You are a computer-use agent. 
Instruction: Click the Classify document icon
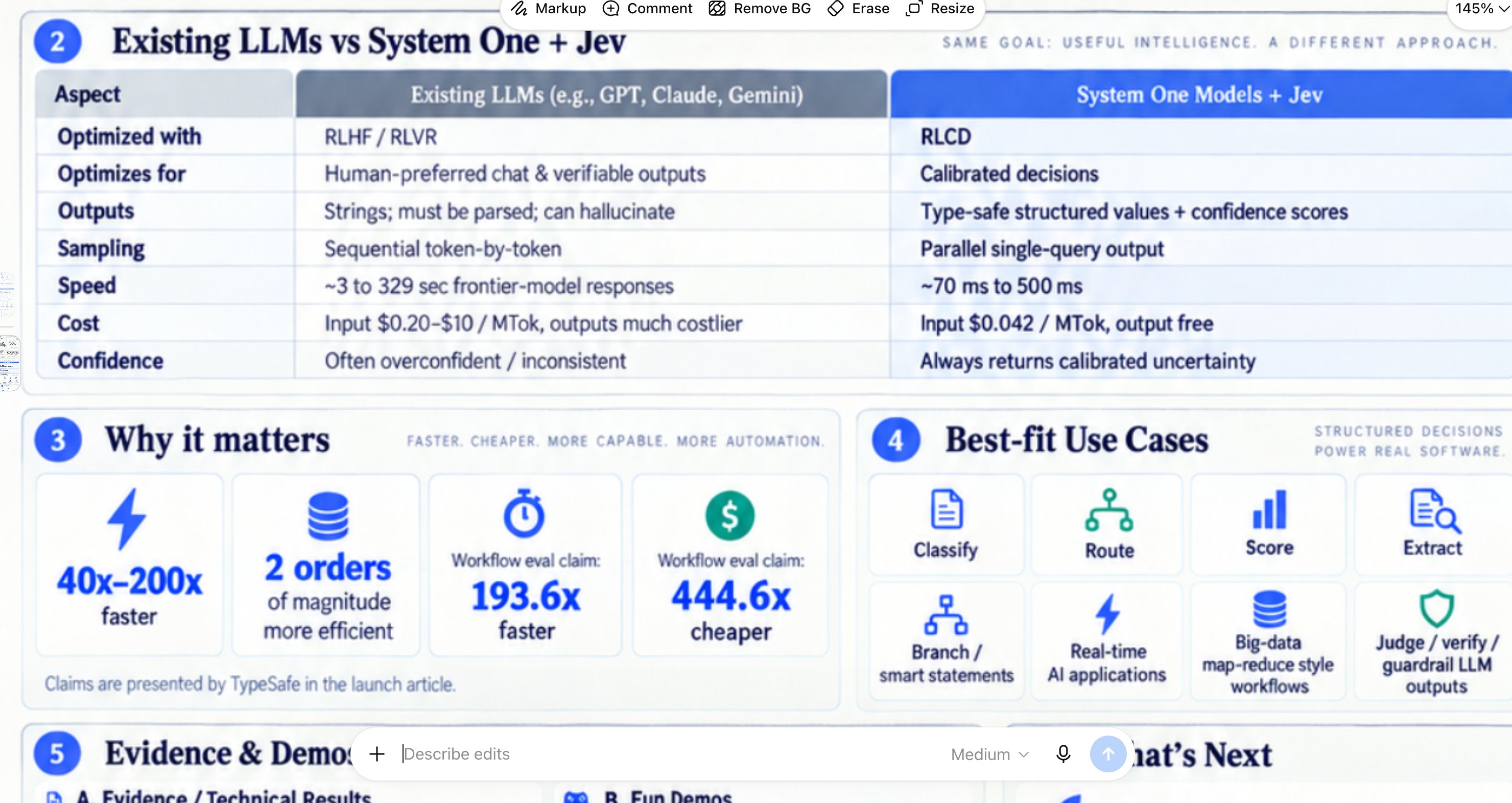[x=947, y=509]
